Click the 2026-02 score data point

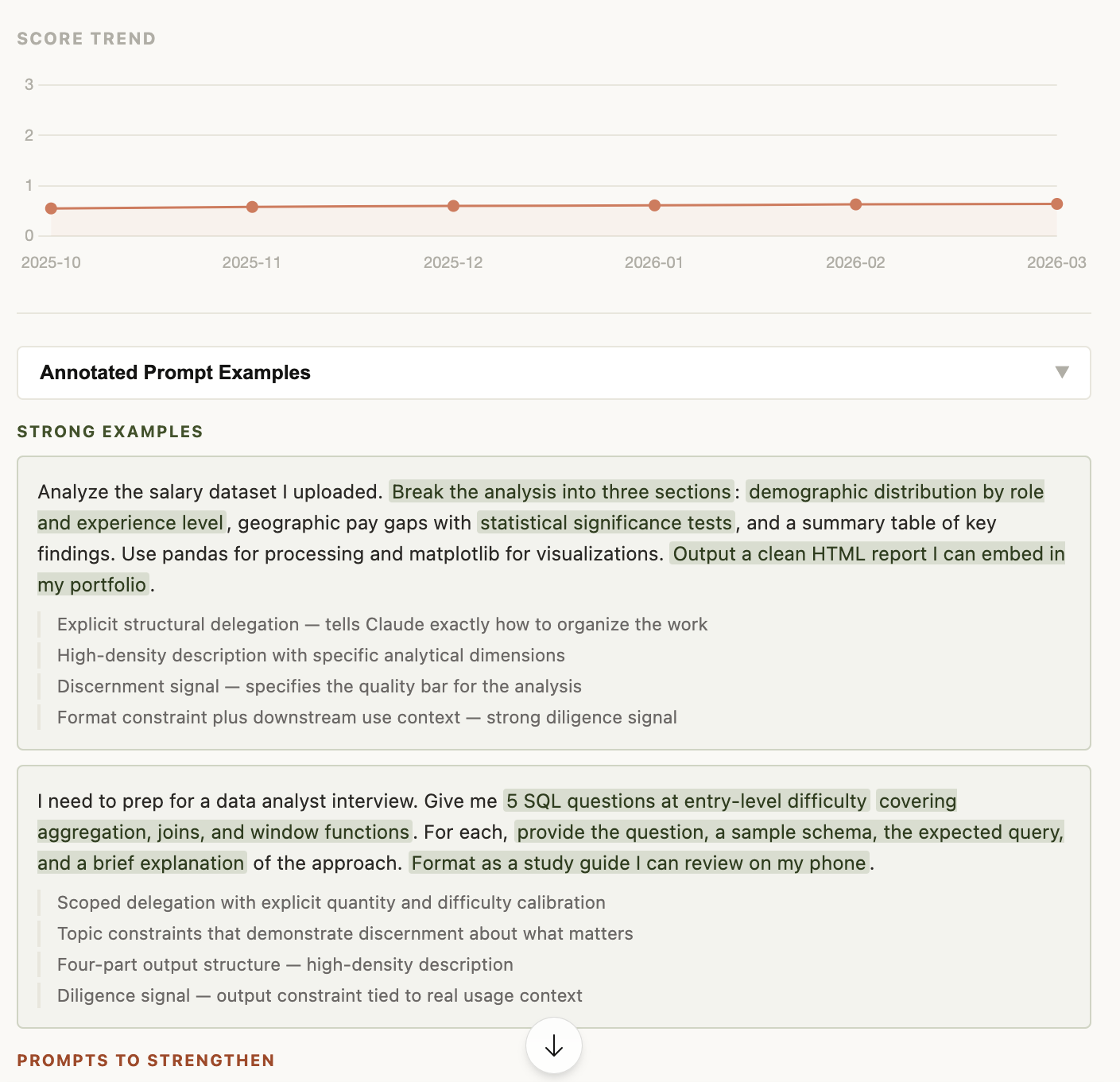pos(855,204)
